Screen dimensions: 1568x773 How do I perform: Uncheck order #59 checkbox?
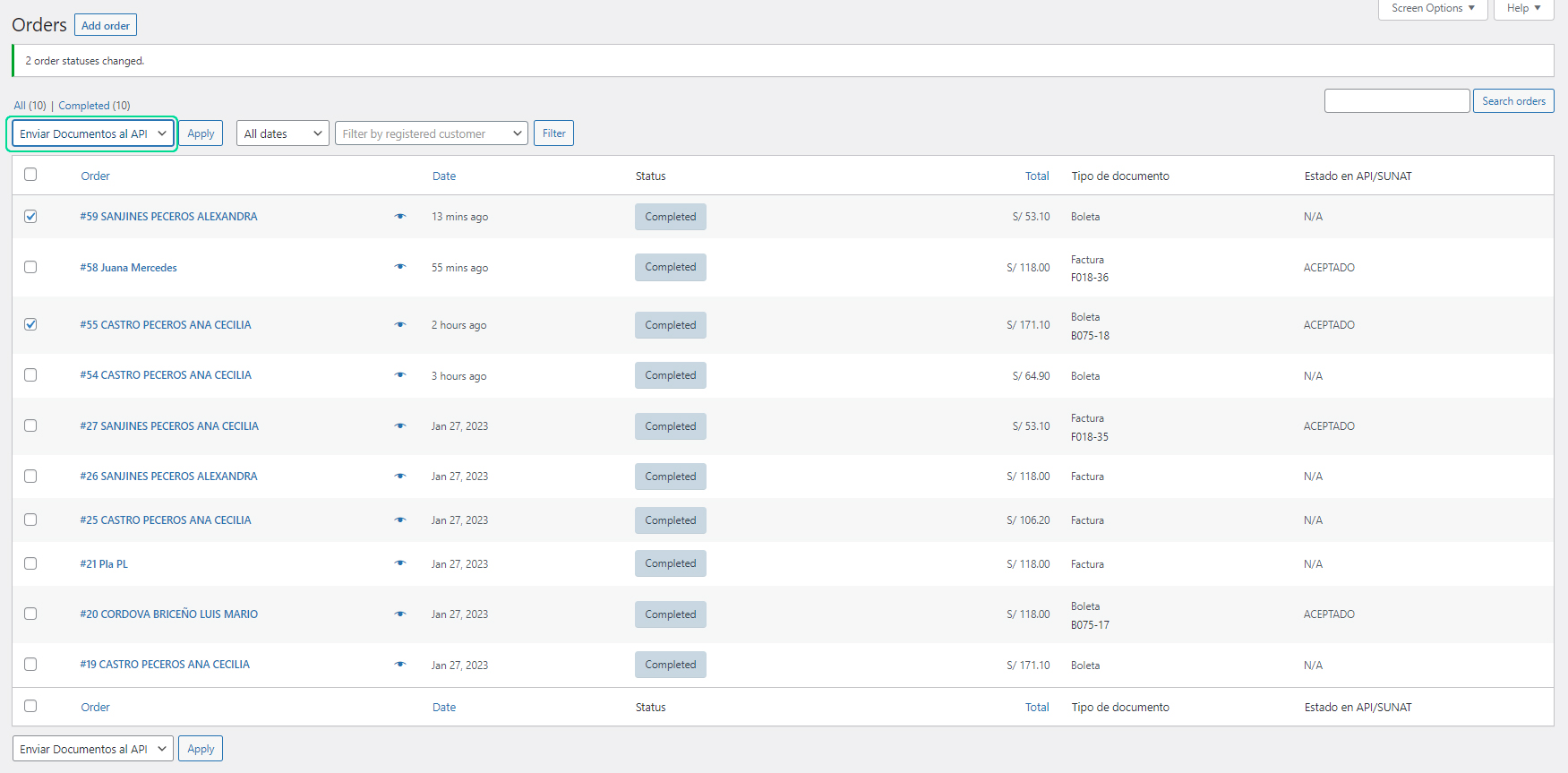point(30,217)
